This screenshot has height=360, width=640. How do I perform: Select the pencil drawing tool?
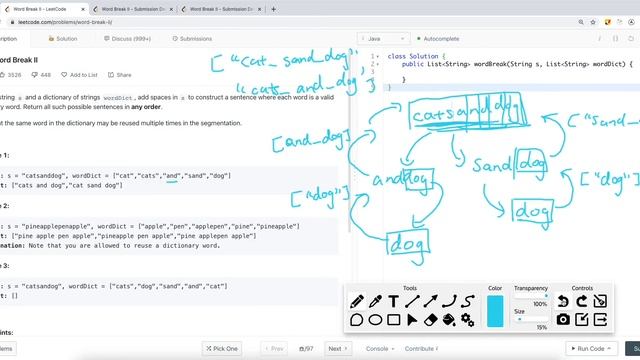(x=357, y=301)
